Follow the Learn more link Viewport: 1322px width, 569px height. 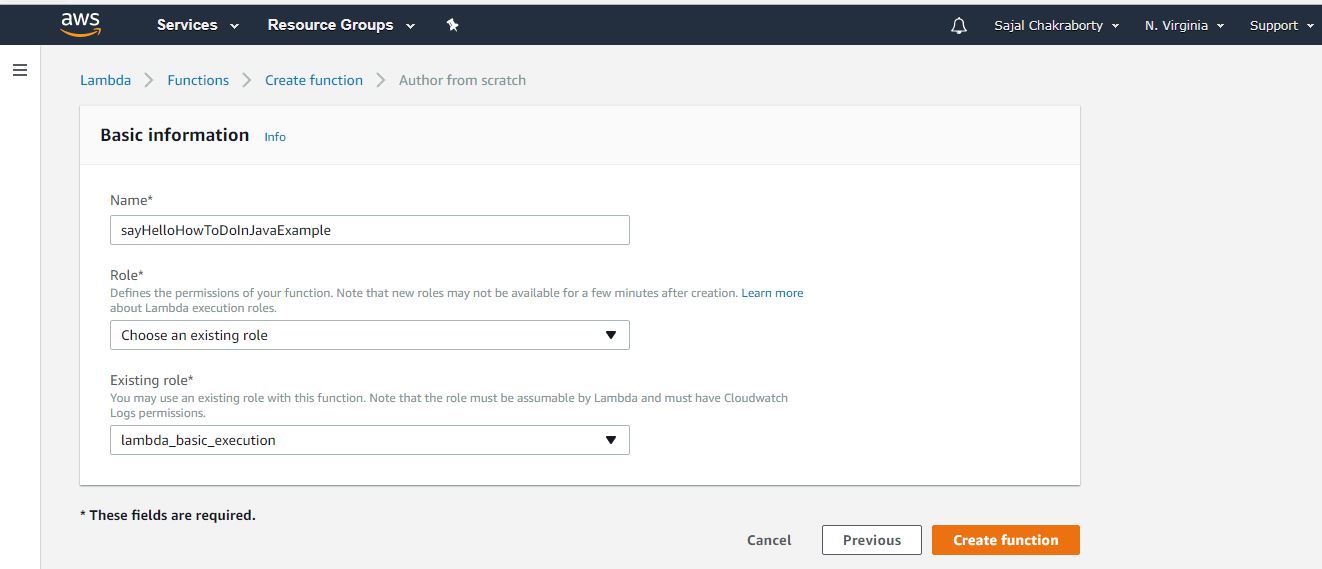[x=772, y=293]
